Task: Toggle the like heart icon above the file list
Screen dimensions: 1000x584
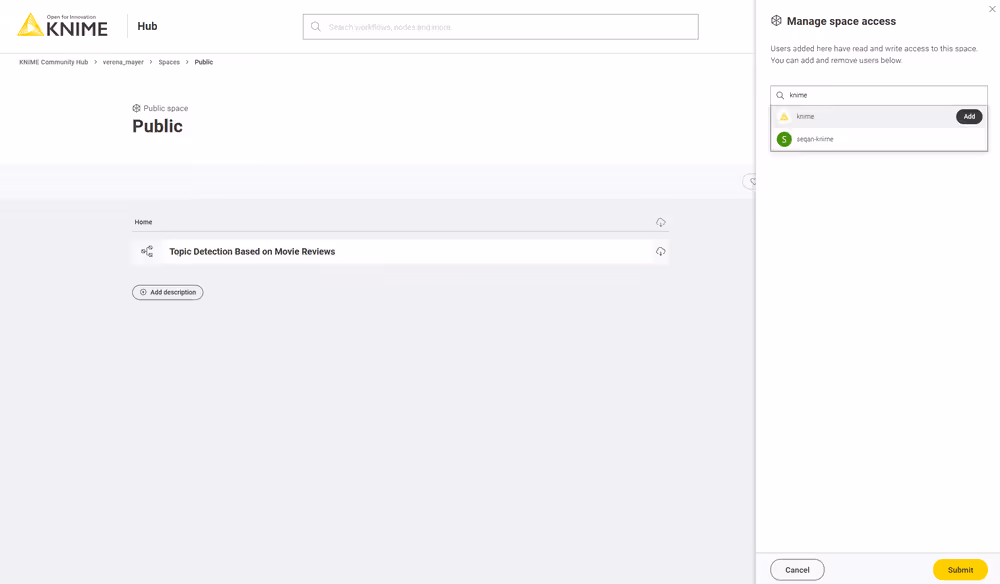Action: [x=752, y=181]
